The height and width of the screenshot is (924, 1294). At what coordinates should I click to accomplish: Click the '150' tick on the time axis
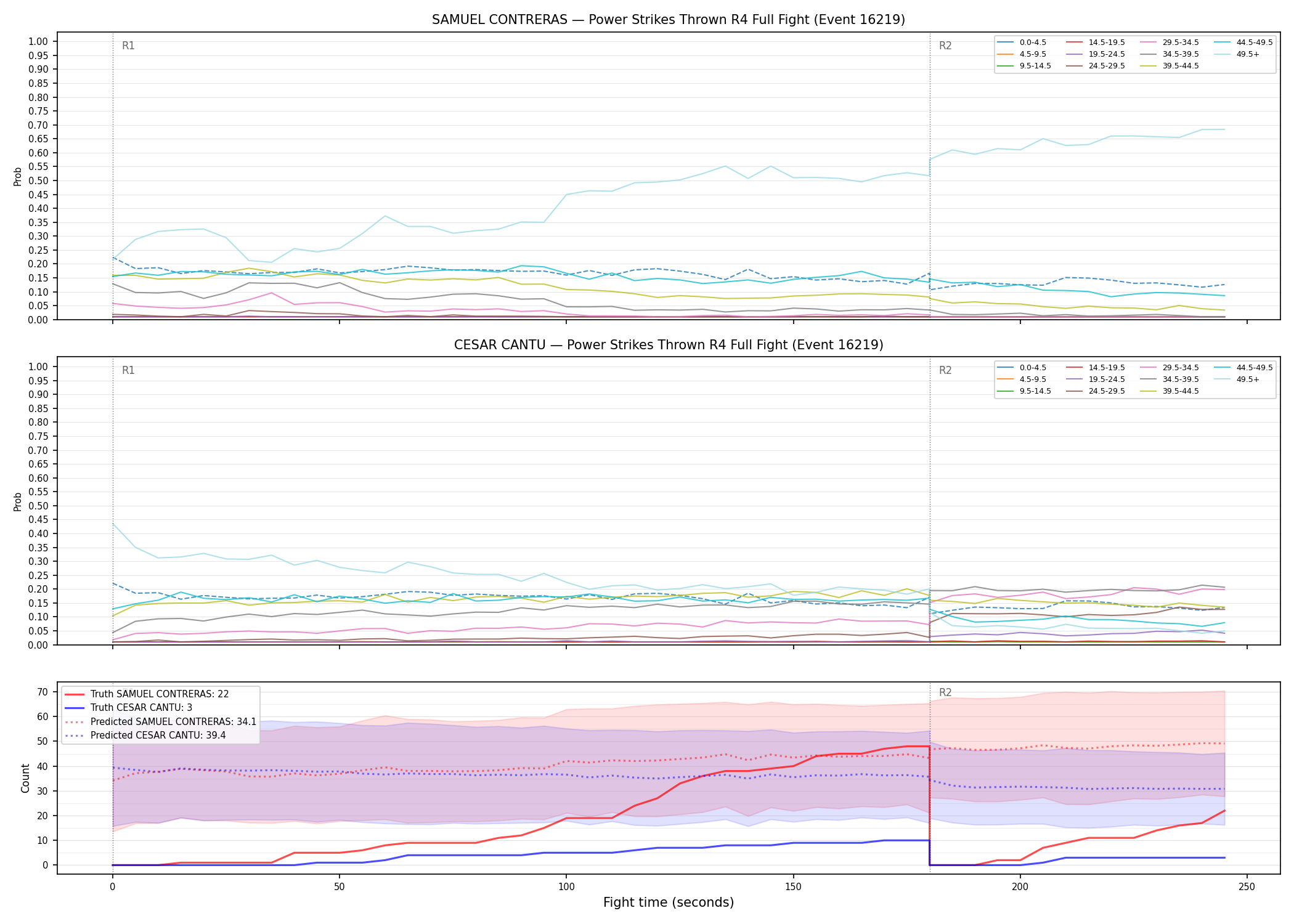[x=793, y=886]
